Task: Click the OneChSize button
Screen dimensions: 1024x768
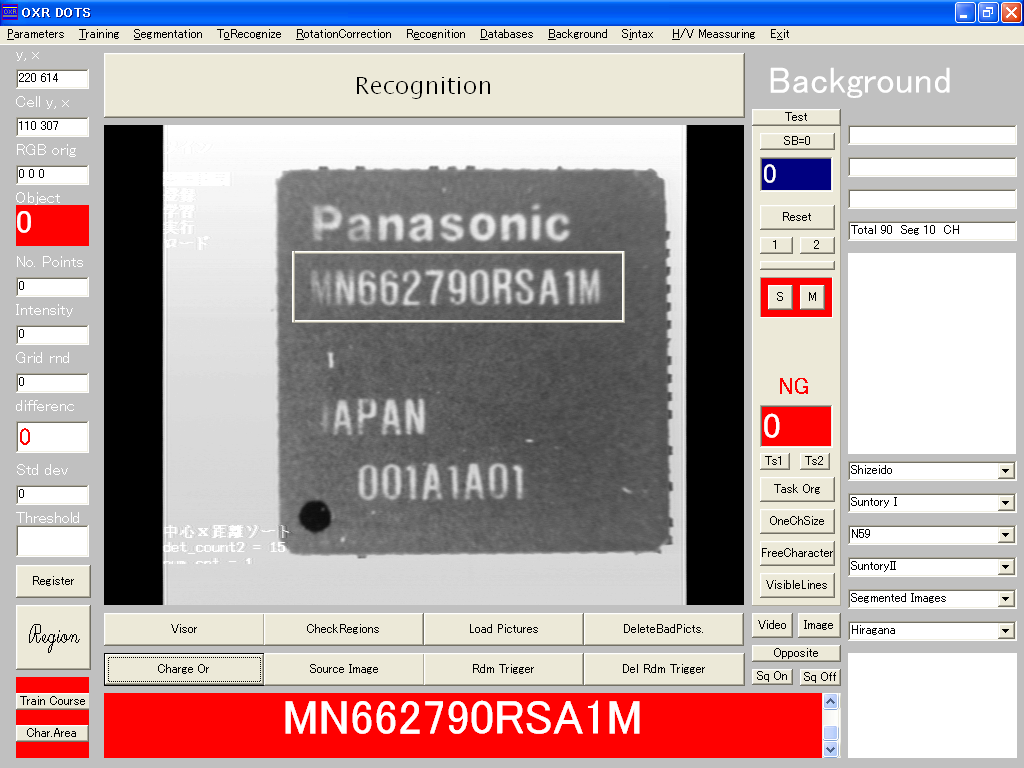Action: pos(797,521)
